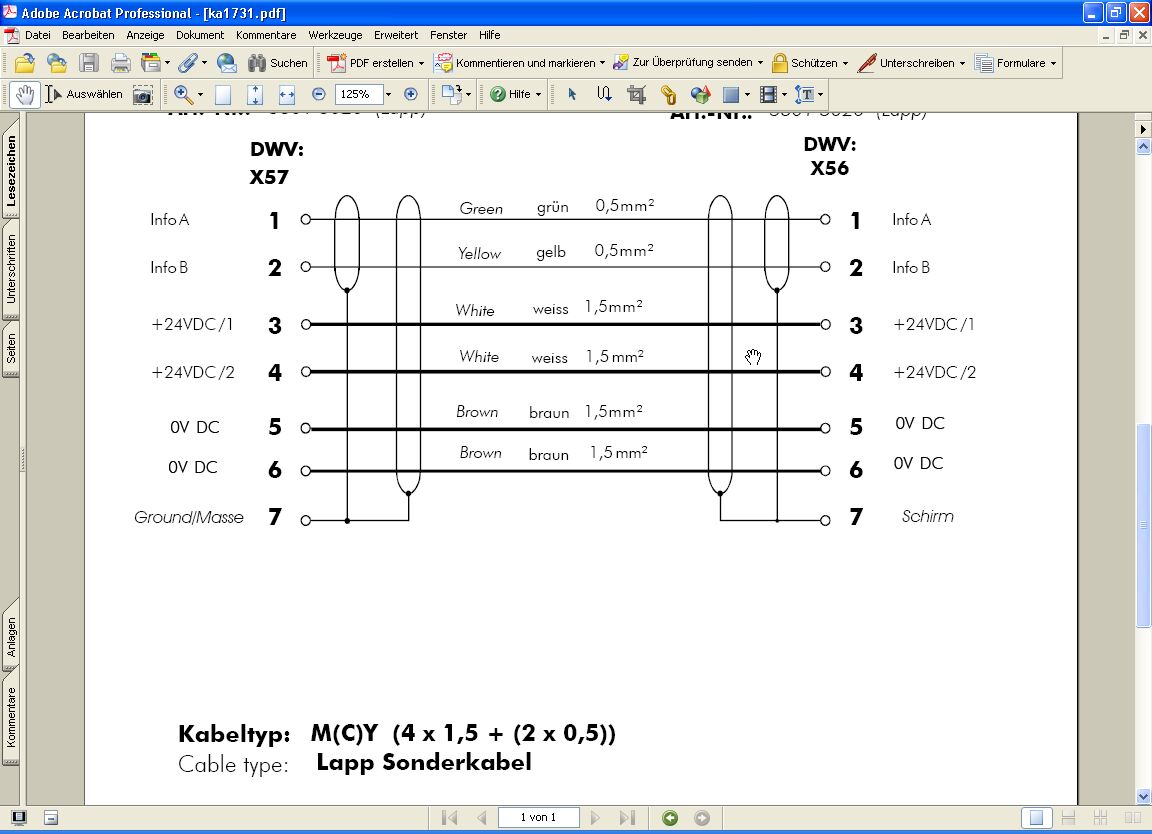Fit the whole page in window icon

coord(254,94)
